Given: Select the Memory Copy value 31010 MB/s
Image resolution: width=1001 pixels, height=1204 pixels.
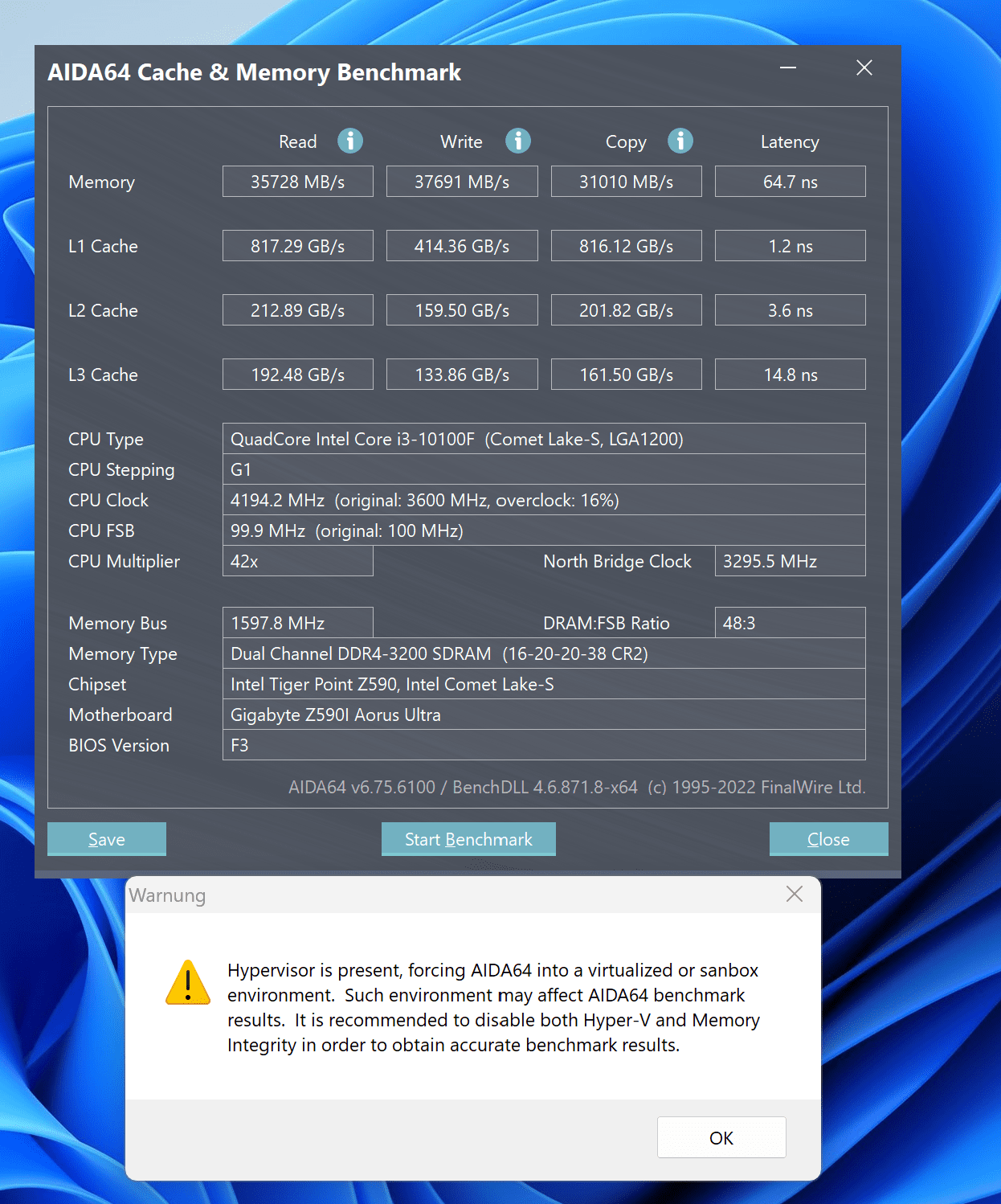Looking at the screenshot, I should click(627, 182).
